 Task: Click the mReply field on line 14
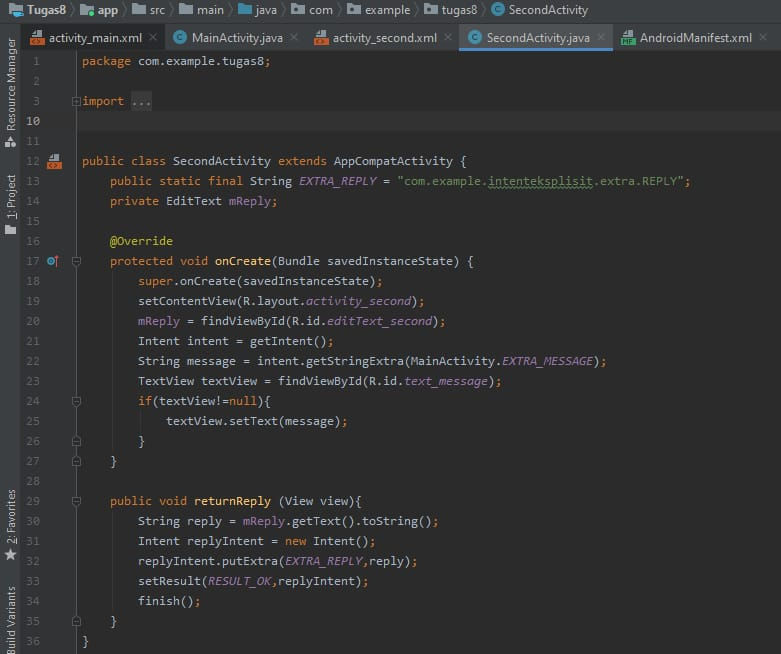pyautogui.click(x=250, y=201)
